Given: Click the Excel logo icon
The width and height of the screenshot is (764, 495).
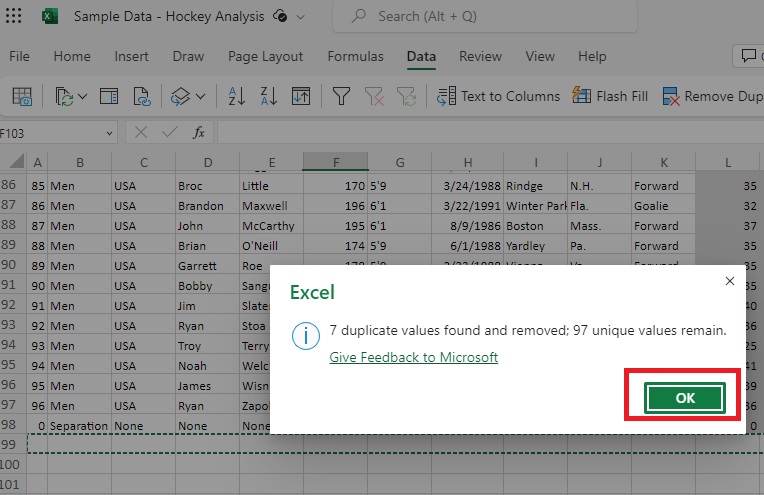Looking at the screenshot, I should coord(50,16).
